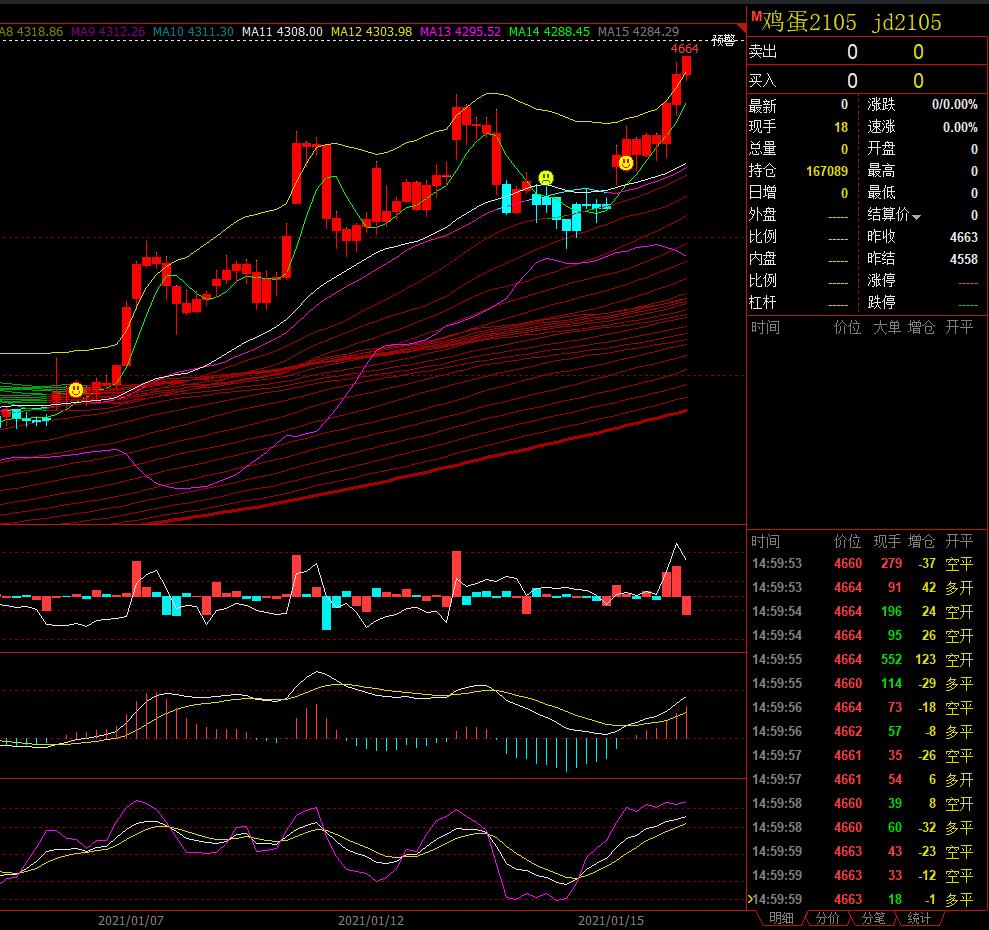Click the 买入 quote row label
Screen dimensions: 989x930
[763, 80]
